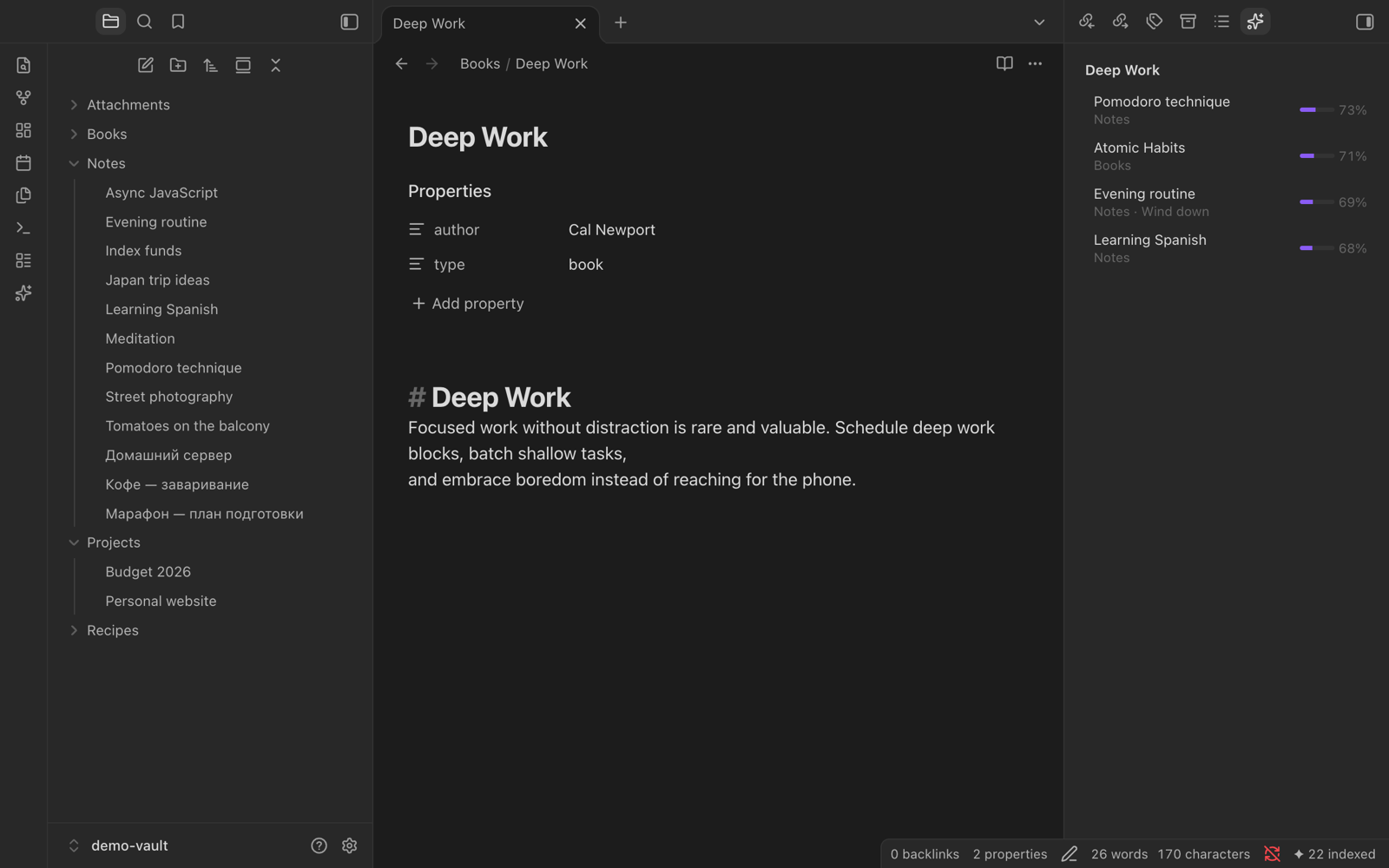Navigate back with the left arrow
Screen dimensions: 1389x868
pyautogui.click(x=401, y=63)
